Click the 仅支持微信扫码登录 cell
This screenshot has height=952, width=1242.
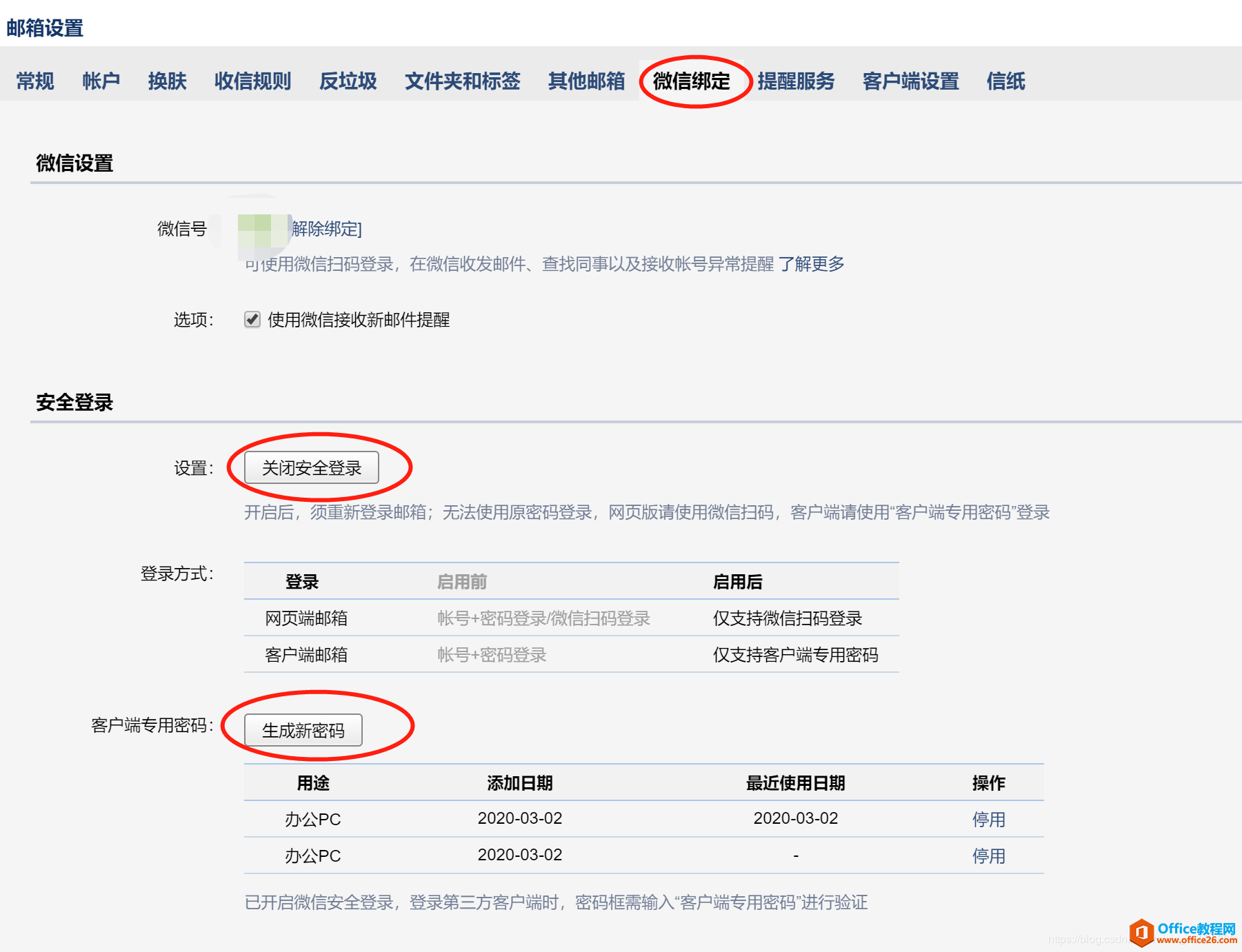click(x=788, y=618)
